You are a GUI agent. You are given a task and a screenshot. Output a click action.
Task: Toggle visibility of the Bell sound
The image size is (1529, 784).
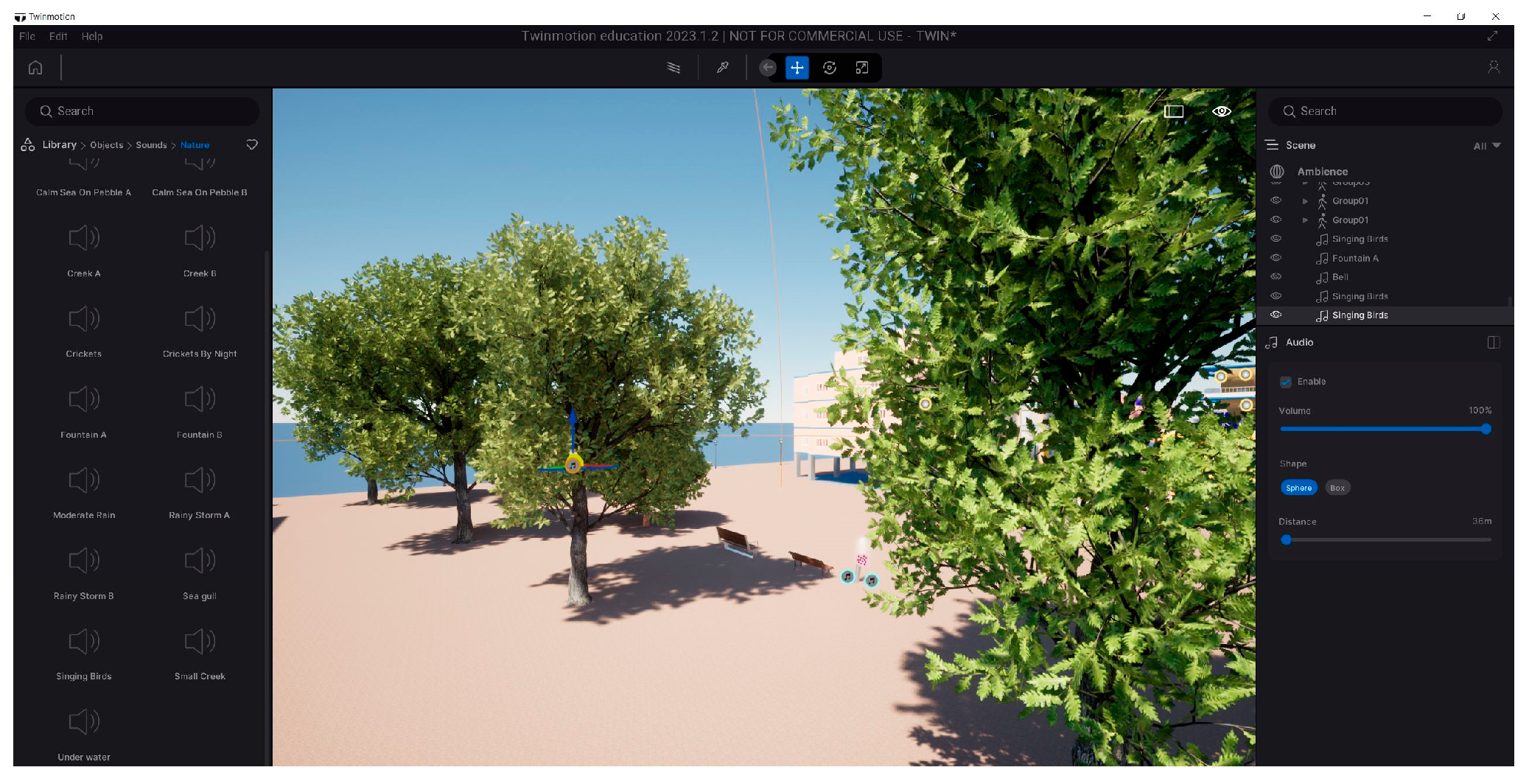point(1276,277)
